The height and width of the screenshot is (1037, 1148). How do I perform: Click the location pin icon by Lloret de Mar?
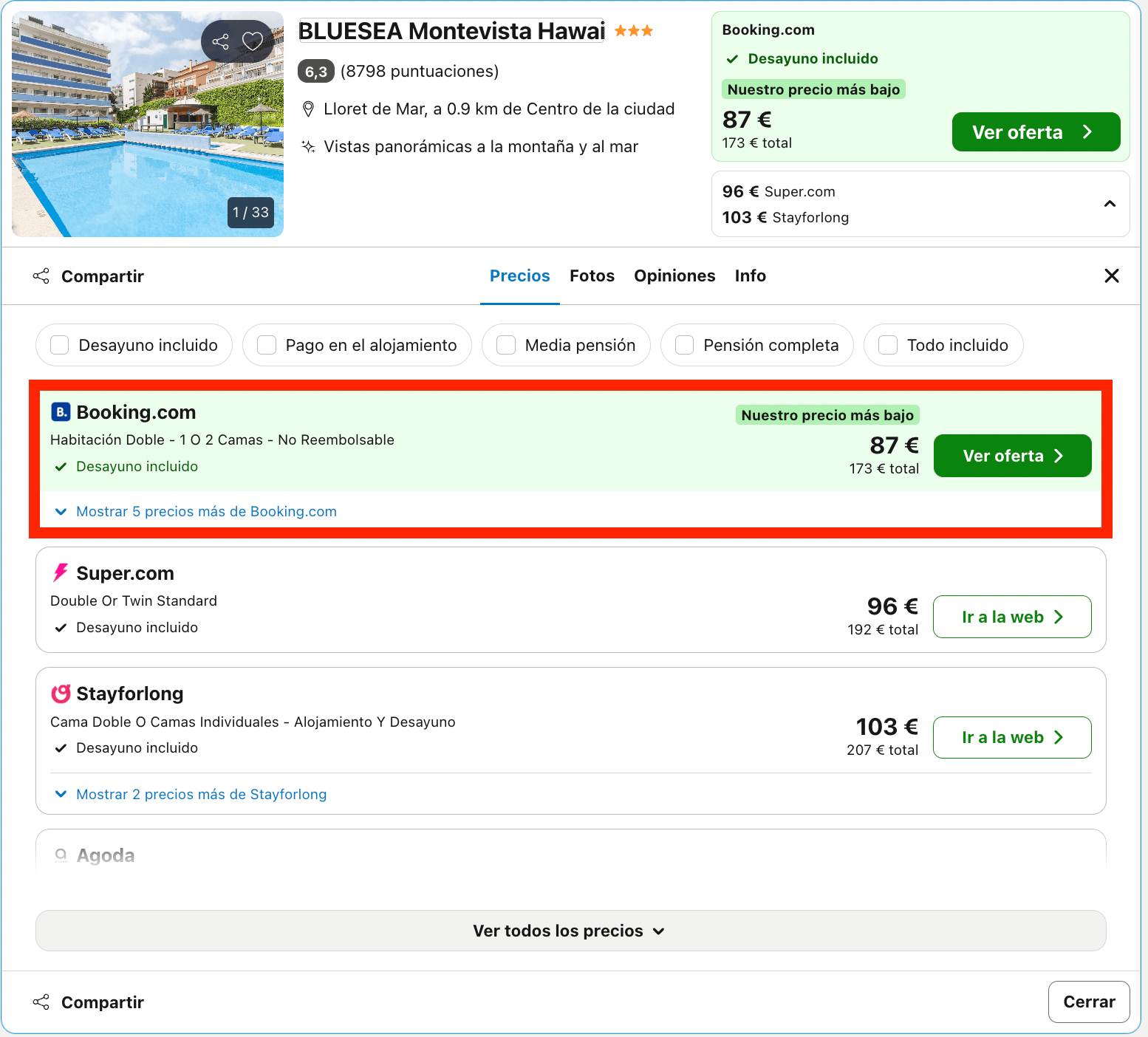point(309,109)
